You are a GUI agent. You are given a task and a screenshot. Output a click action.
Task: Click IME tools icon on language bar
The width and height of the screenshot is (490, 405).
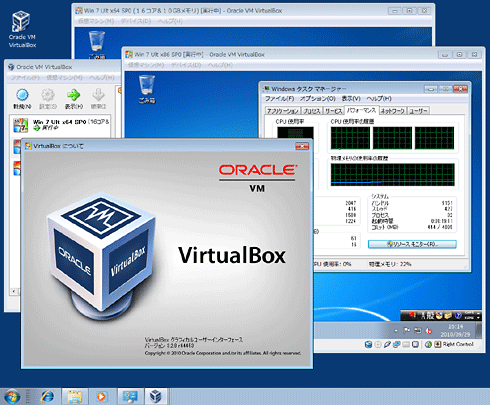[448, 315]
